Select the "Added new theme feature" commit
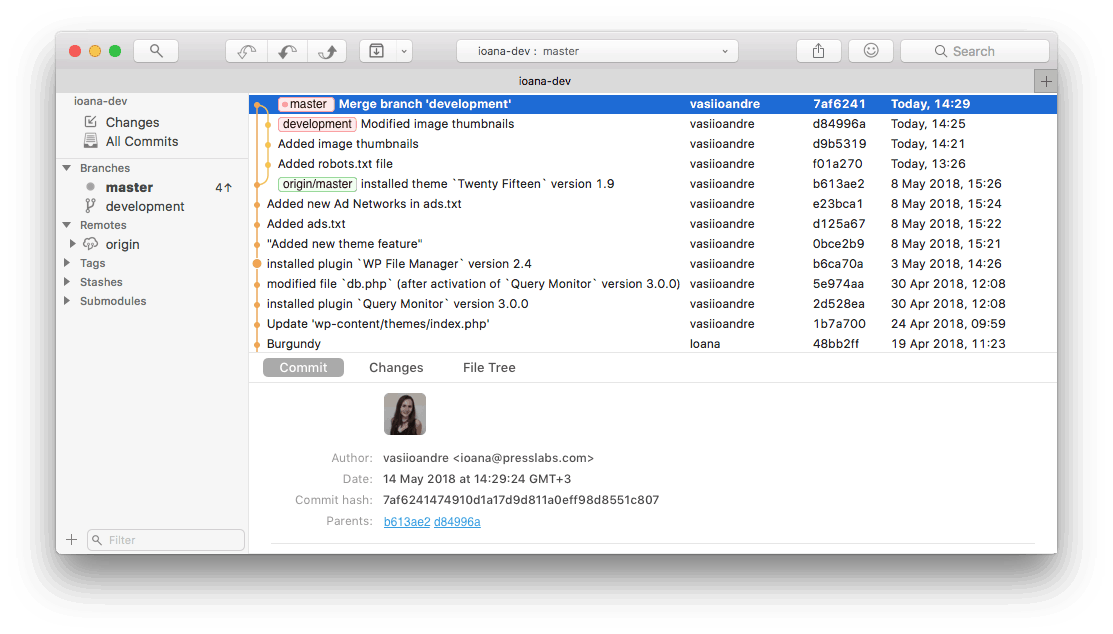Image resolution: width=1113 pixels, height=634 pixels. coord(653,244)
